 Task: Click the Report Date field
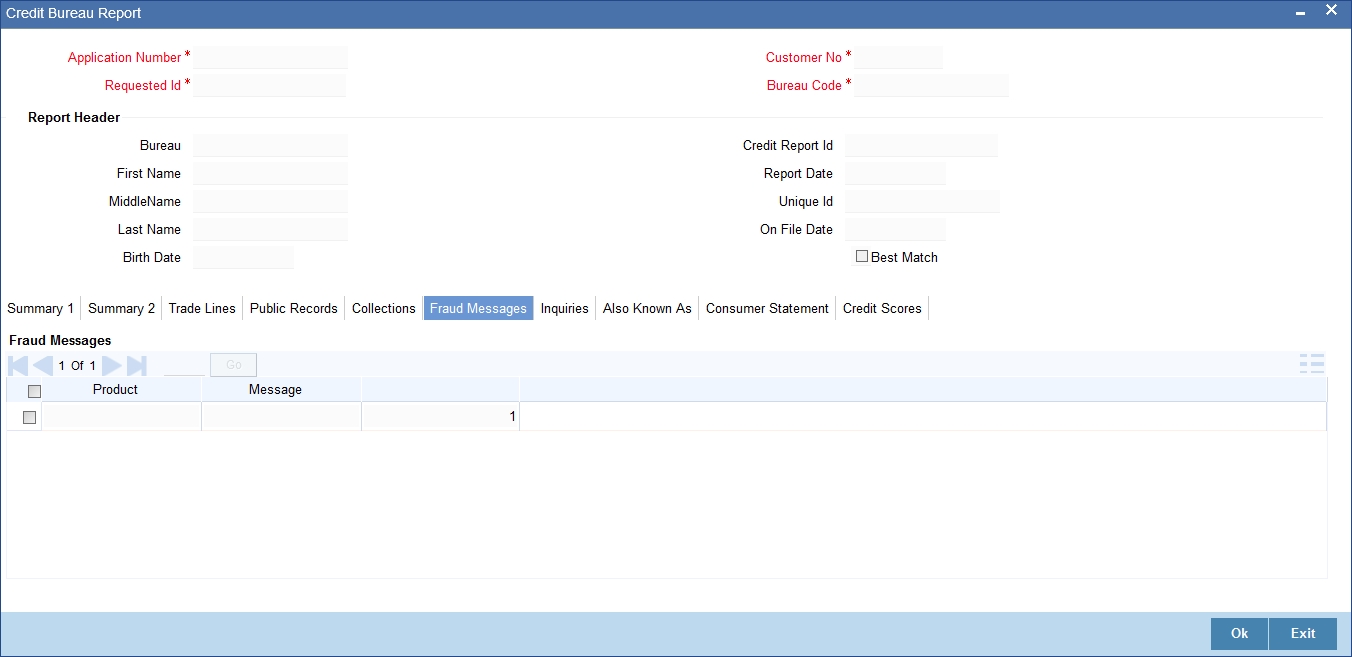pyautogui.click(x=895, y=173)
